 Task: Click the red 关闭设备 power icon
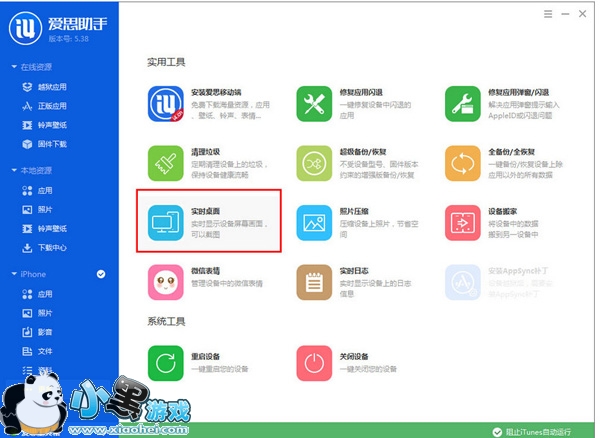[x=314, y=363]
